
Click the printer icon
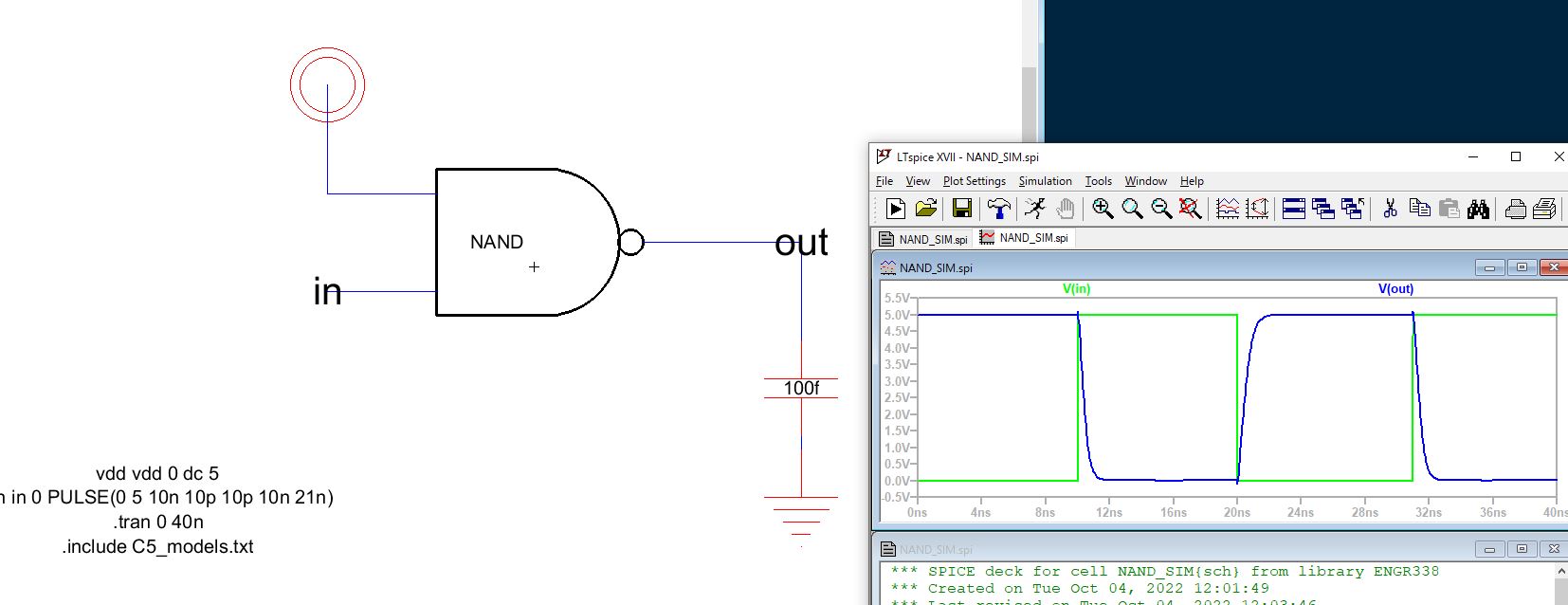(1515, 209)
